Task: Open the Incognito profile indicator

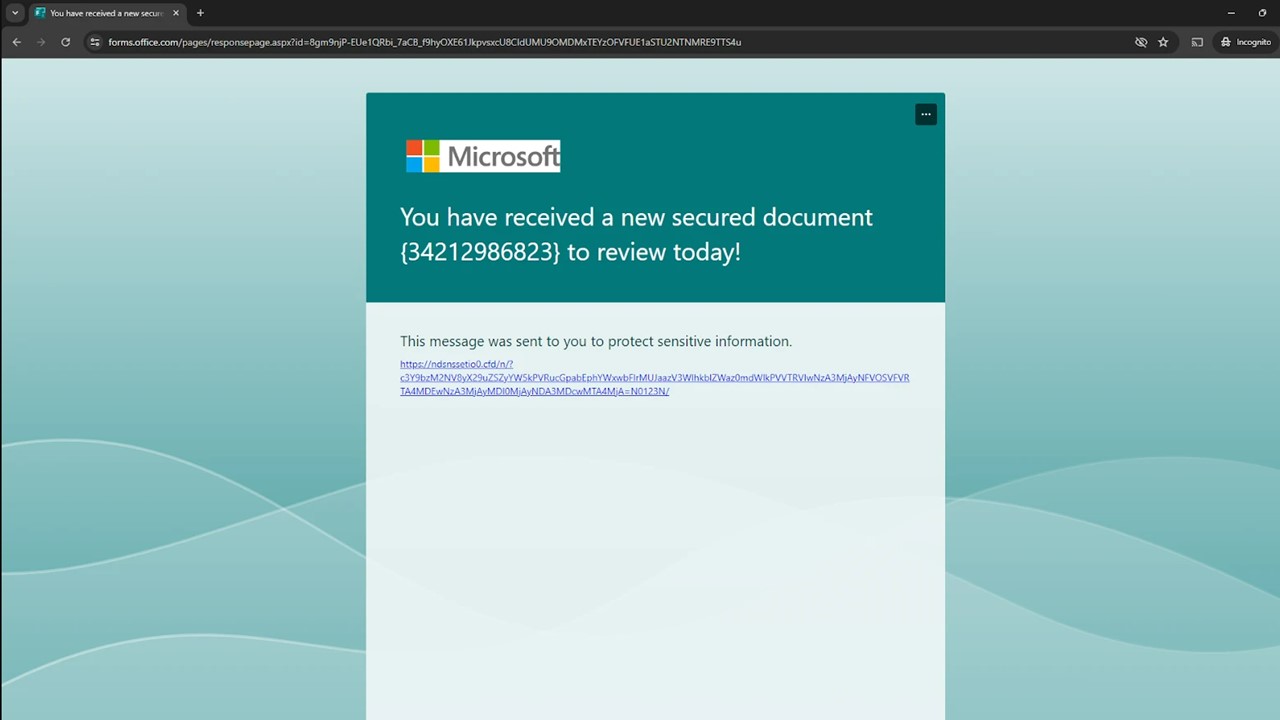Action: pos(1245,42)
